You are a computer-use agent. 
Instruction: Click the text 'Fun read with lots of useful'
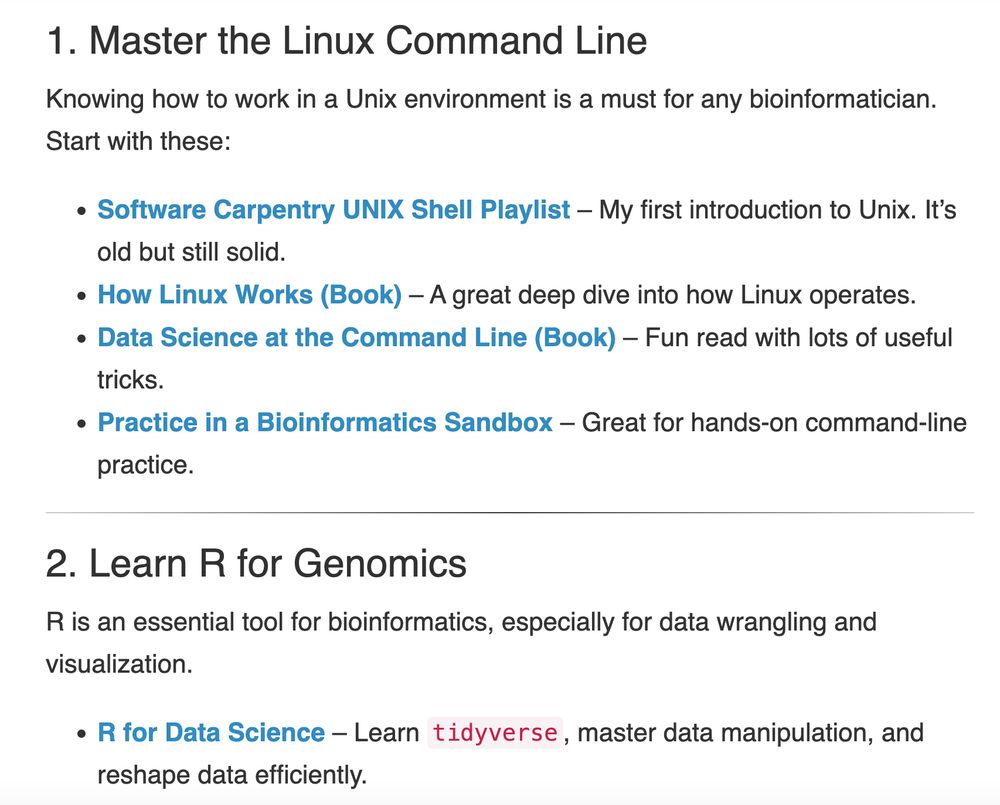pyautogui.click(x=798, y=337)
